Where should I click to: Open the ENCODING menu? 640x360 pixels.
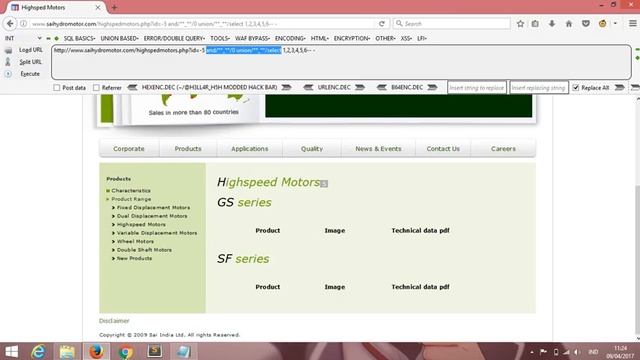coord(290,38)
